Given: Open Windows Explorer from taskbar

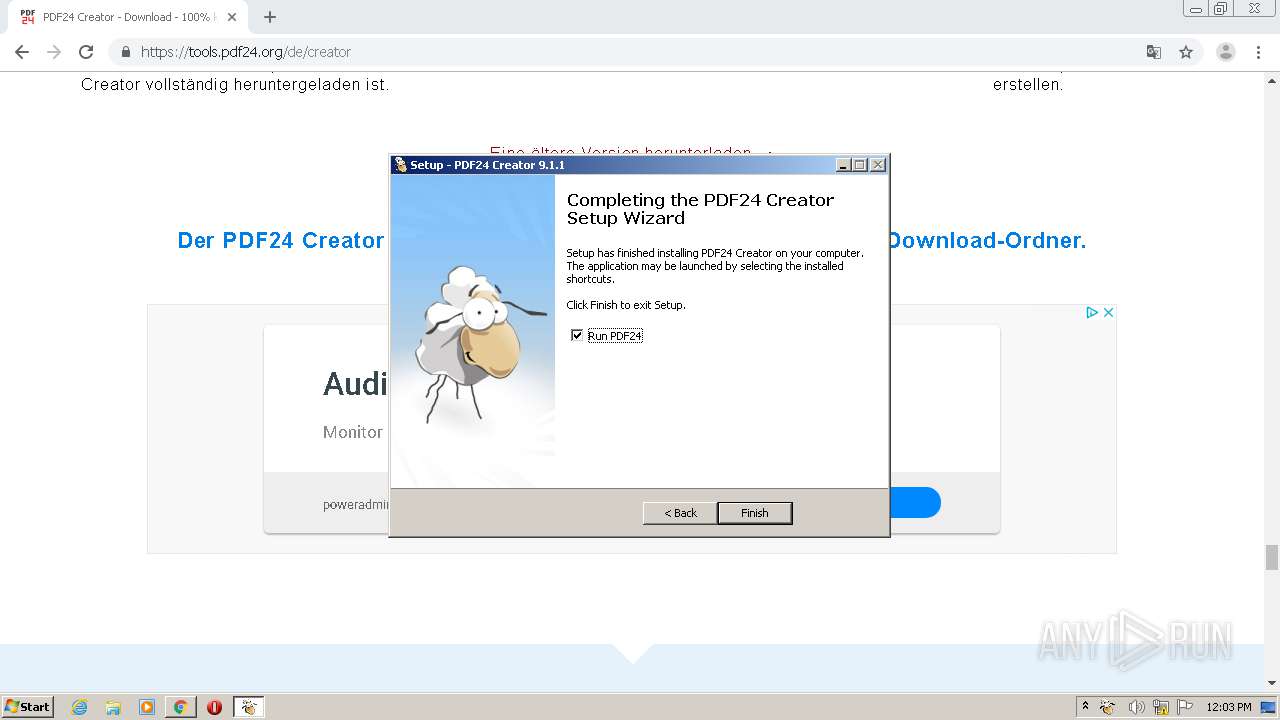Looking at the screenshot, I should pyautogui.click(x=113, y=707).
